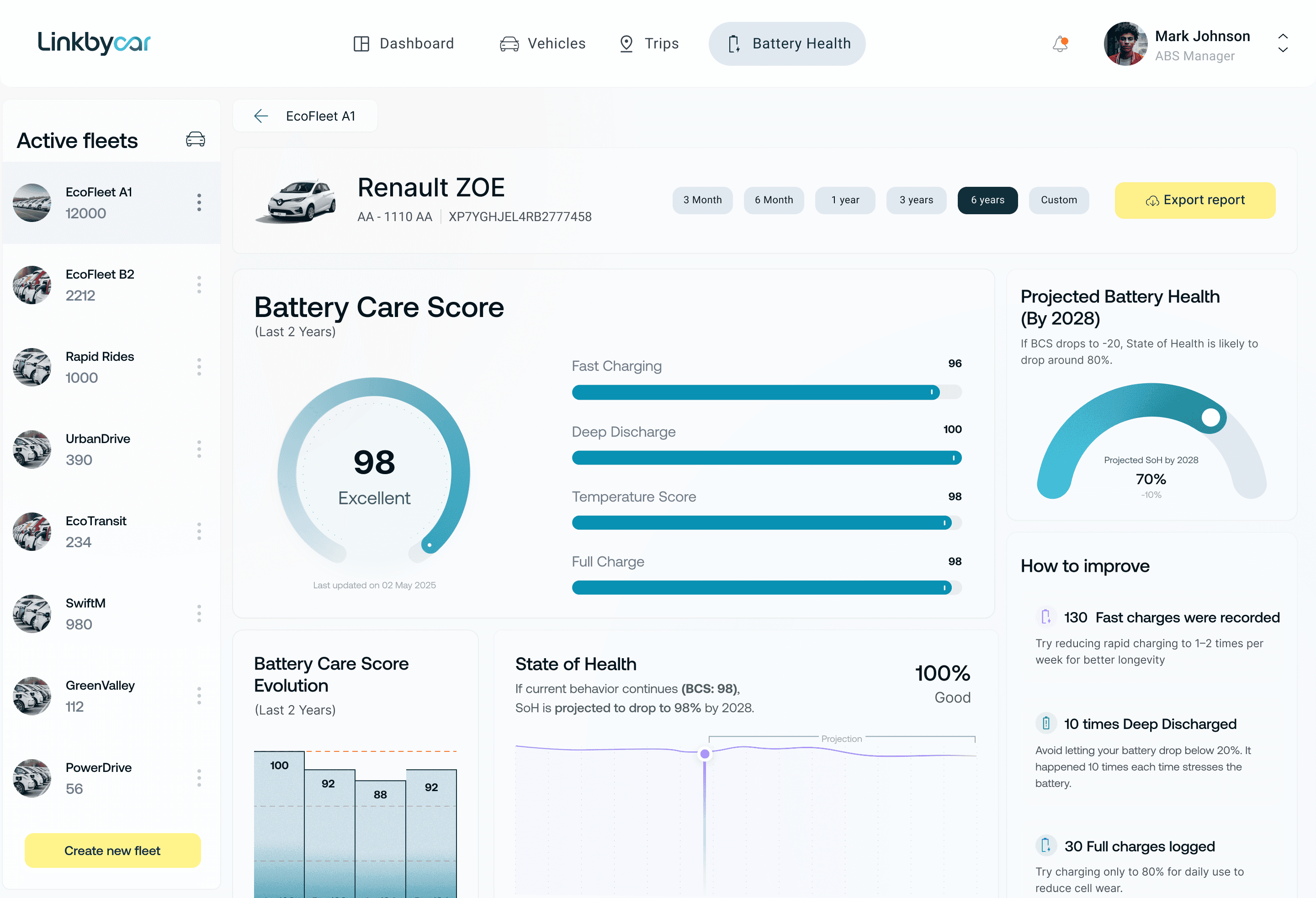Pick the Custom date range

[1059, 200]
